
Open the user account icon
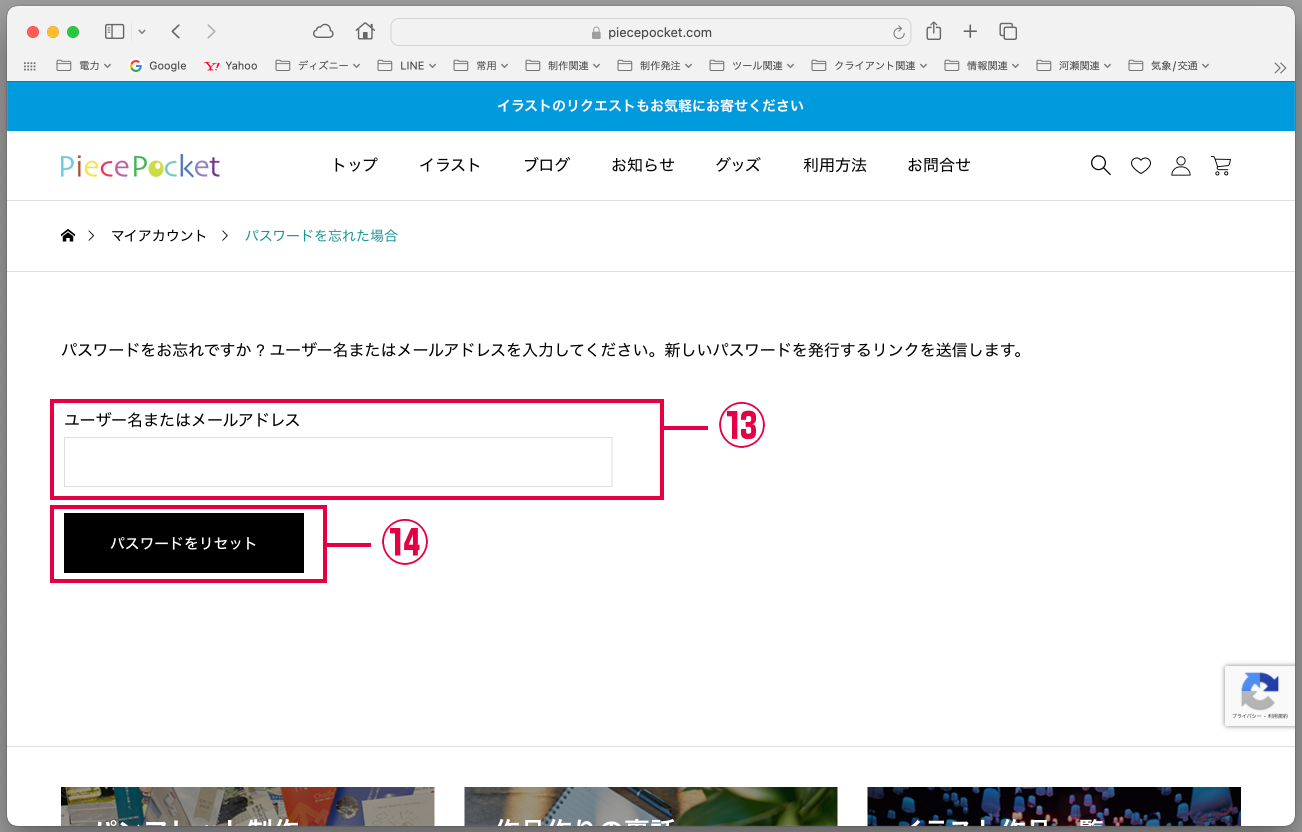click(x=1181, y=166)
